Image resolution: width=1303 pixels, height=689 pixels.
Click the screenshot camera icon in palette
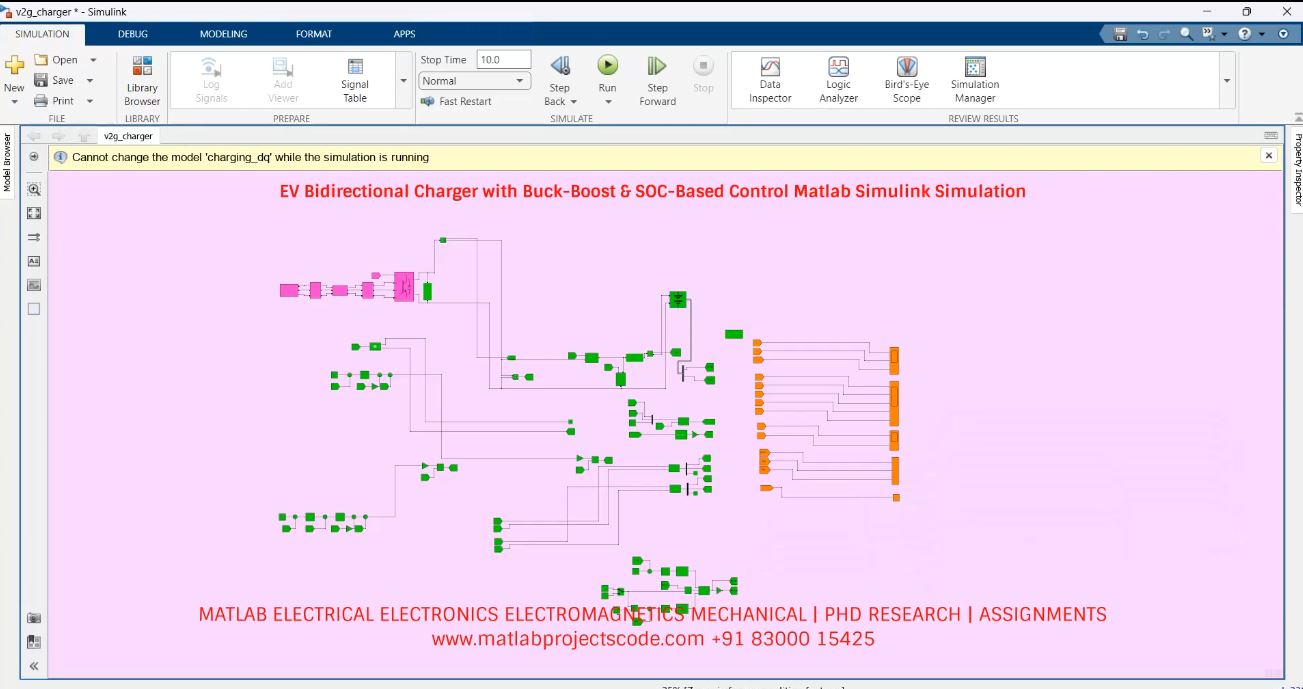click(34, 619)
